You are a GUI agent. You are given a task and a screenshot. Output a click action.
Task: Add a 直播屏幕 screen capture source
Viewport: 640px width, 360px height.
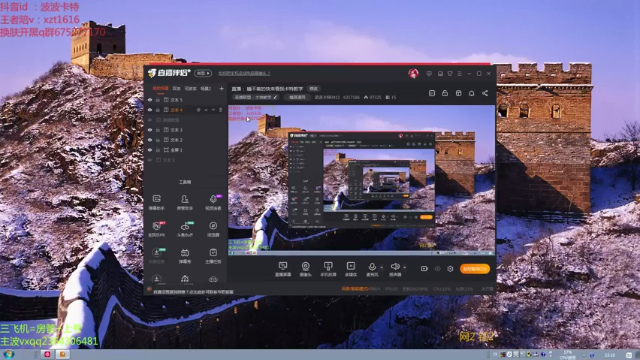pos(283,269)
